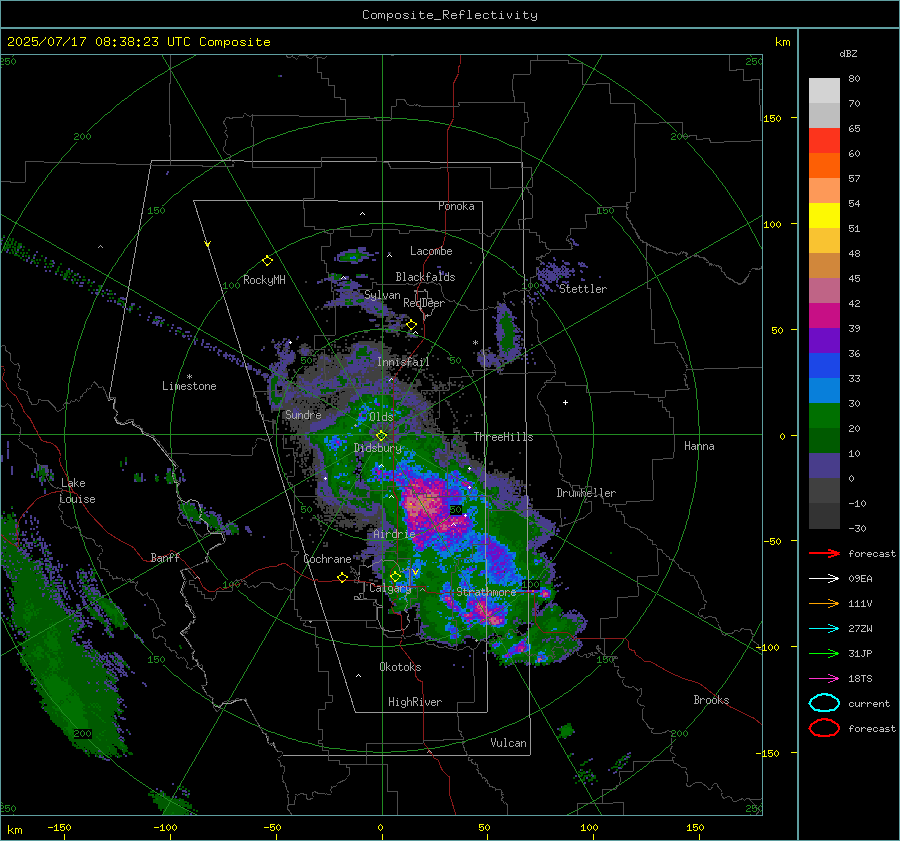The width and height of the screenshot is (900, 841).
Task: Click the yellow diamond marker right of Cochrane
Action: pos(342,577)
